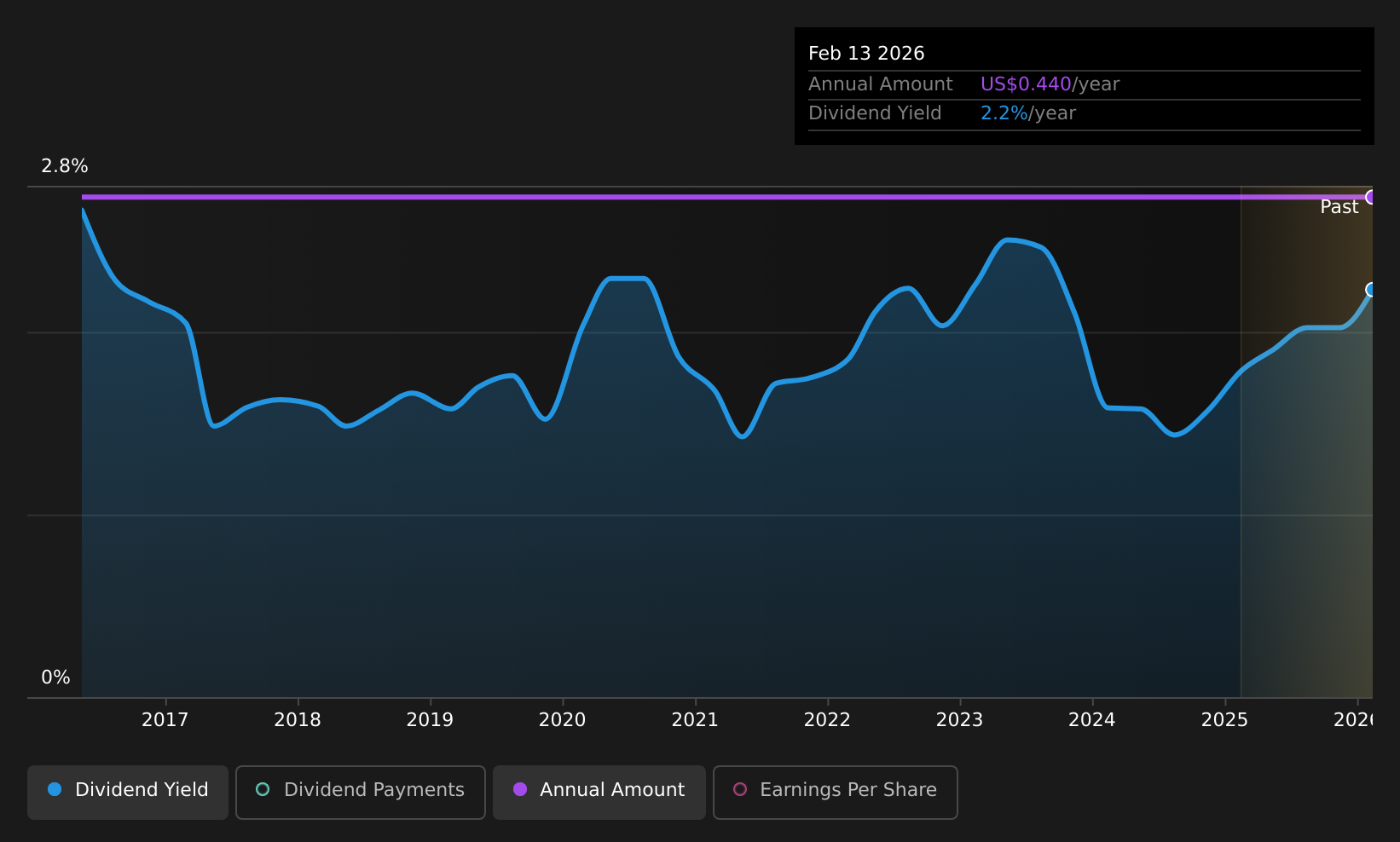Click the blue Dividend Yield endpoint marker

tap(1371, 290)
